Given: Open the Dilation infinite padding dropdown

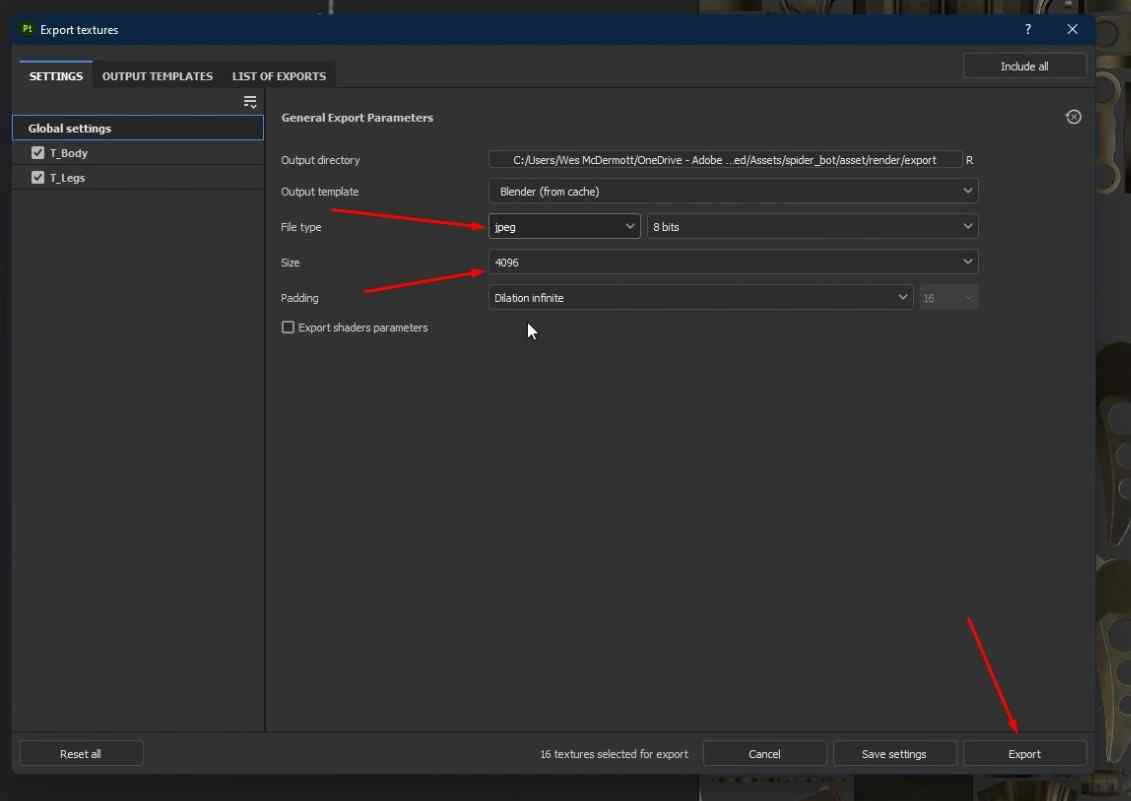Looking at the screenshot, I should (700, 297).
